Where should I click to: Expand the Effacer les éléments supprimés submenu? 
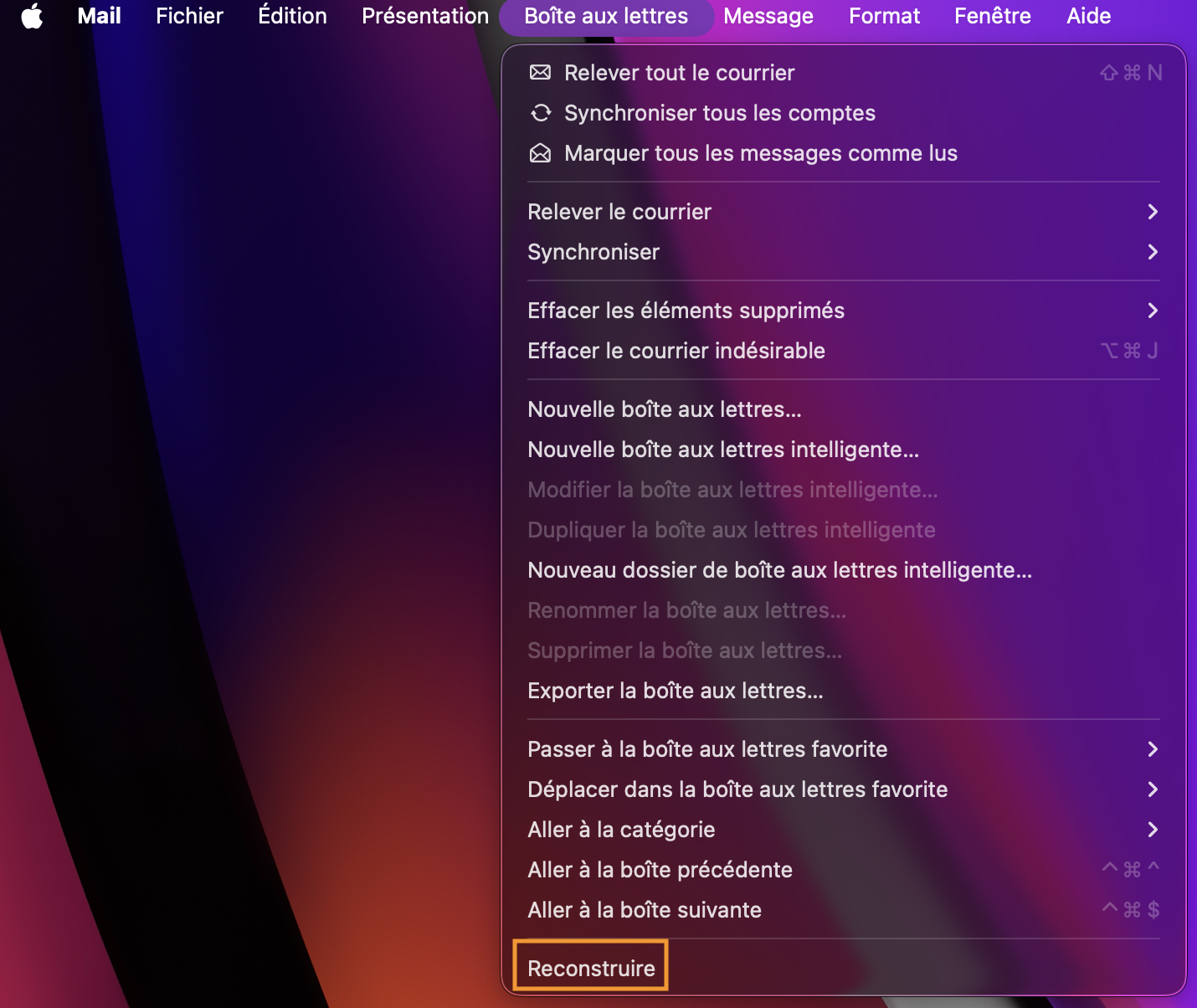844,311
